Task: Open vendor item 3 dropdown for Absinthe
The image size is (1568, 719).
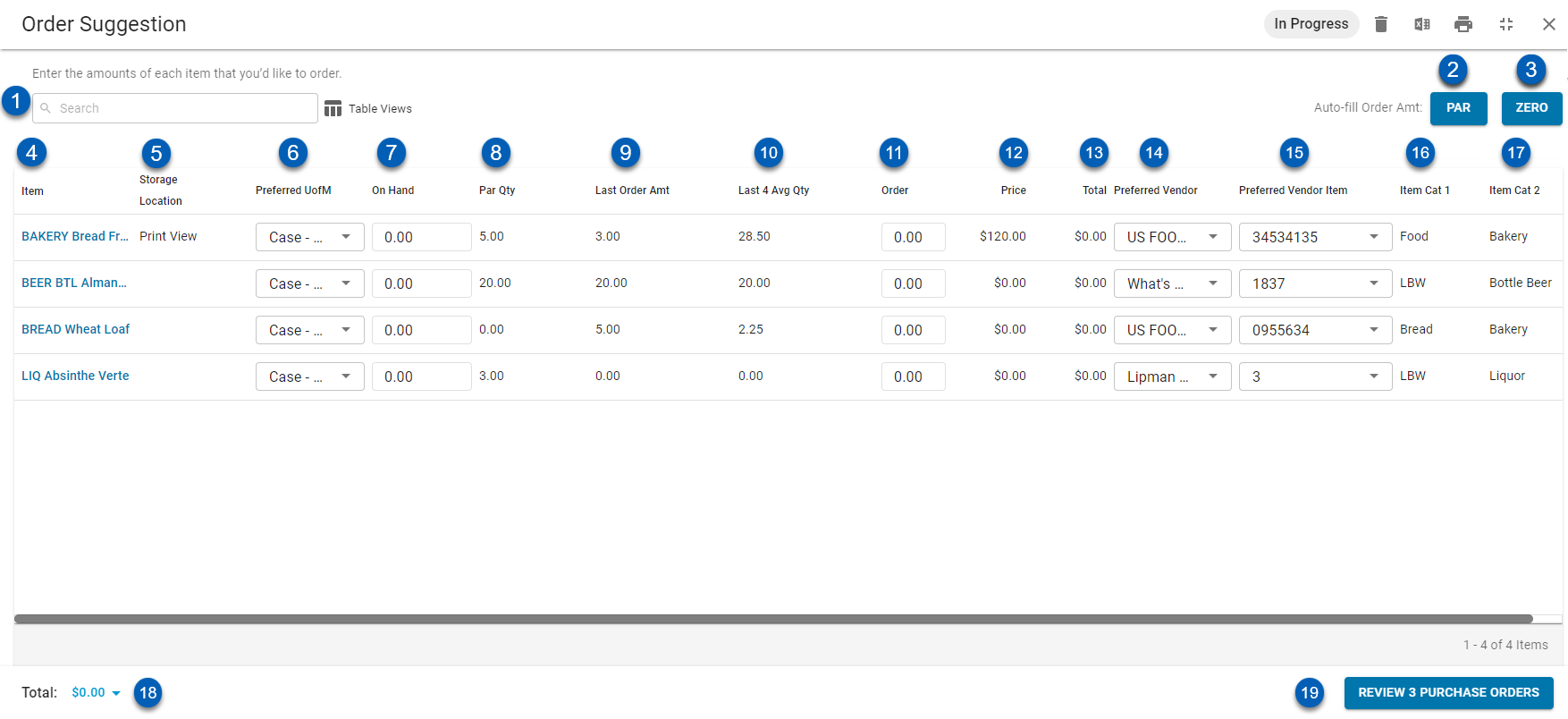Action: click(1315, 376)
